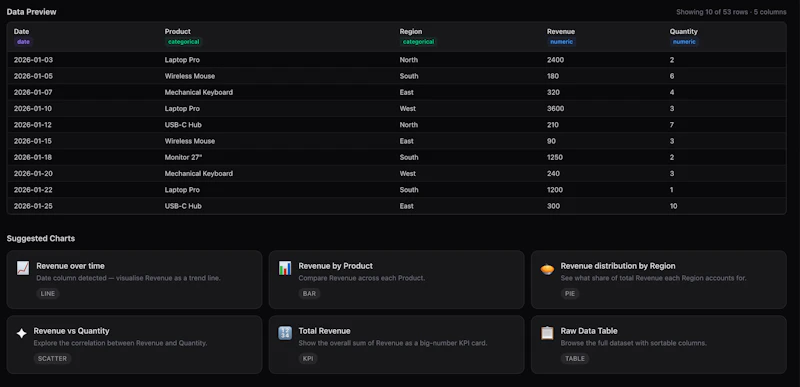This screenshot has height=387, width=800.
Task: Click the clipboard icon for Raw Data Table
Action: (x=547, y=333)
